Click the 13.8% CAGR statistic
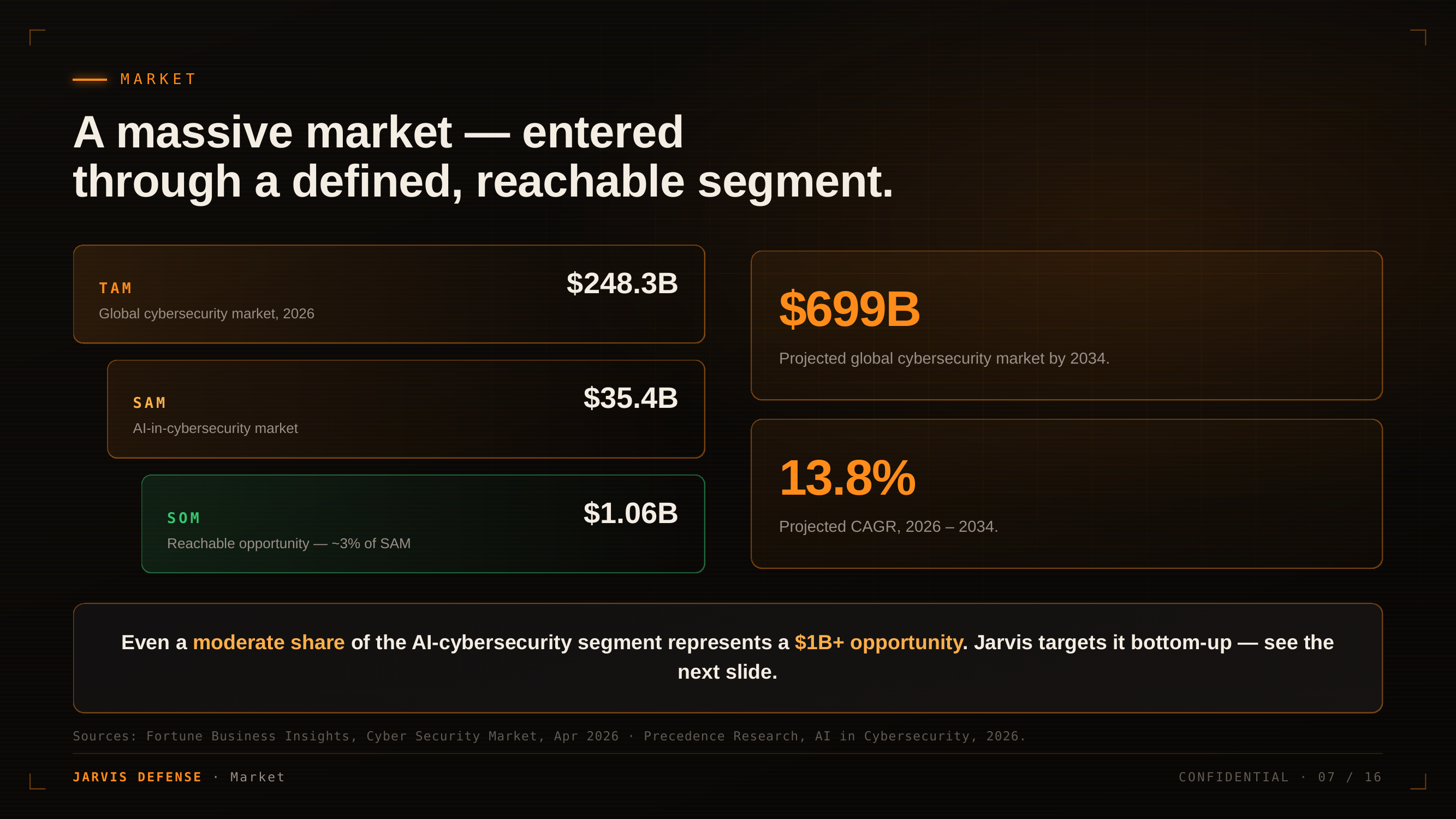The width and height of the screenshot is (1456, 819). coord(846,478)
